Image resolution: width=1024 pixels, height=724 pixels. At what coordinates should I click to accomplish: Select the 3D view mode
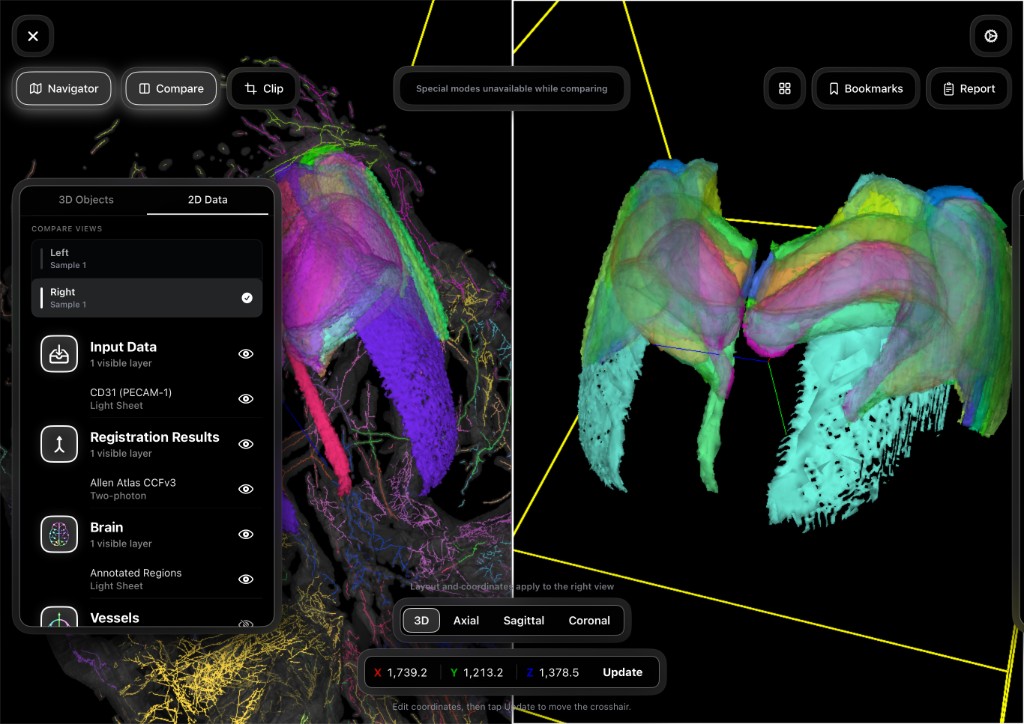coord(421,620)
